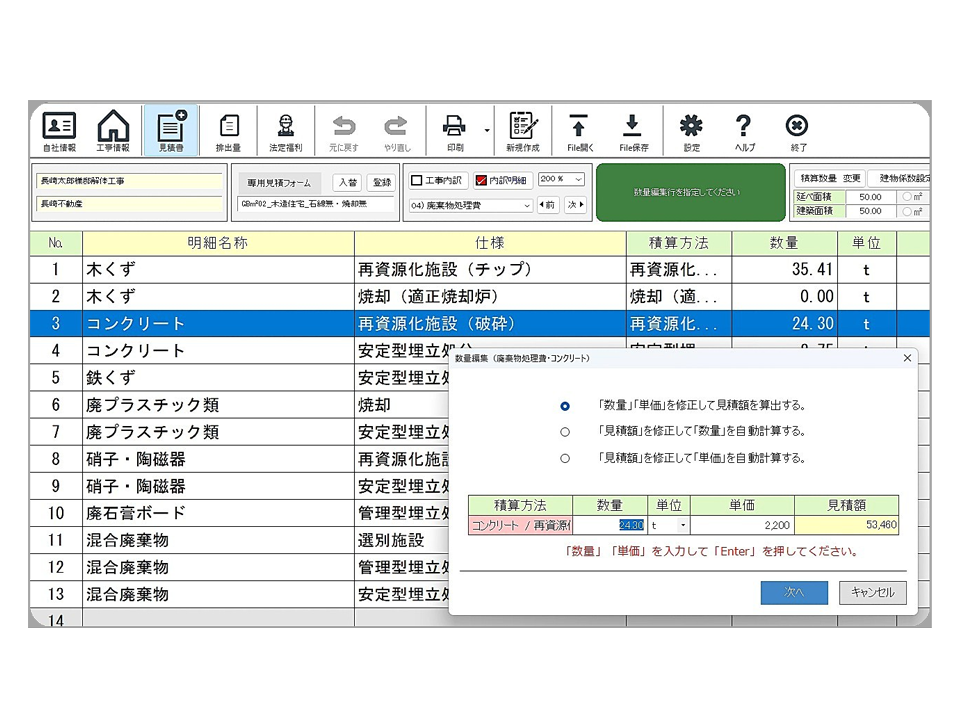The image size is (960, 720).
Task: Click the 明細名称 column header
Action: click(x=218, y=243)
